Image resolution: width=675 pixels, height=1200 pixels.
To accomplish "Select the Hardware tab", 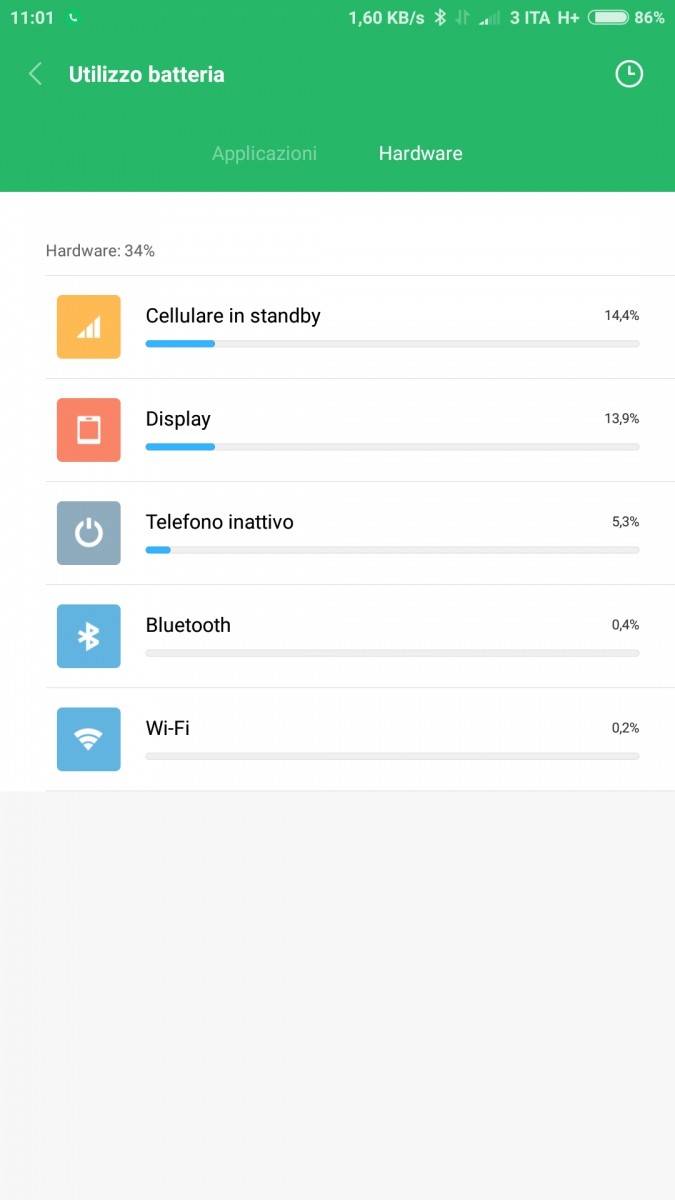I will (x=420, y=153).
